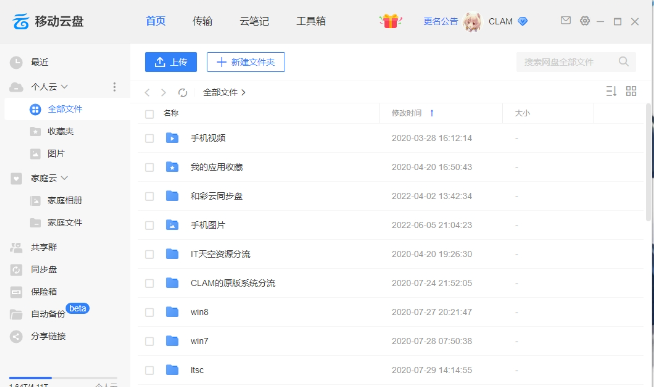This screenshot has width=655, height=387.
Task: Click the 上传 upload button
Action: [171, 62]
